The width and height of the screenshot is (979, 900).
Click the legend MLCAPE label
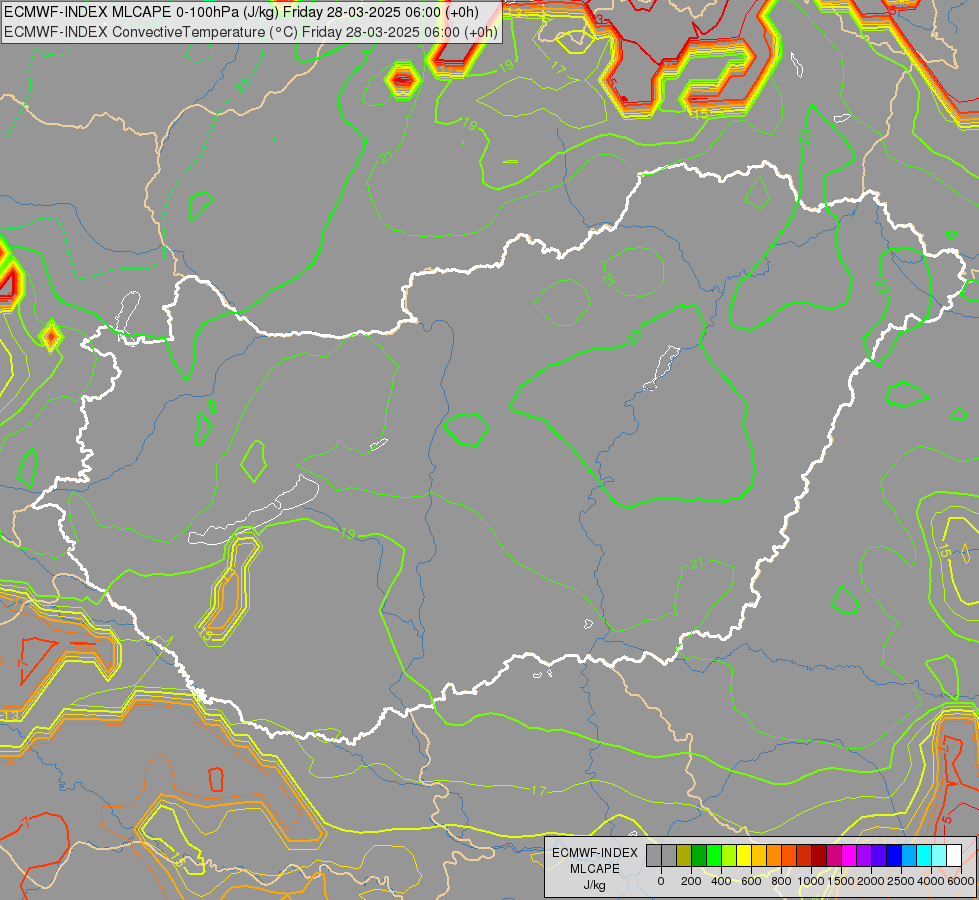595,869
